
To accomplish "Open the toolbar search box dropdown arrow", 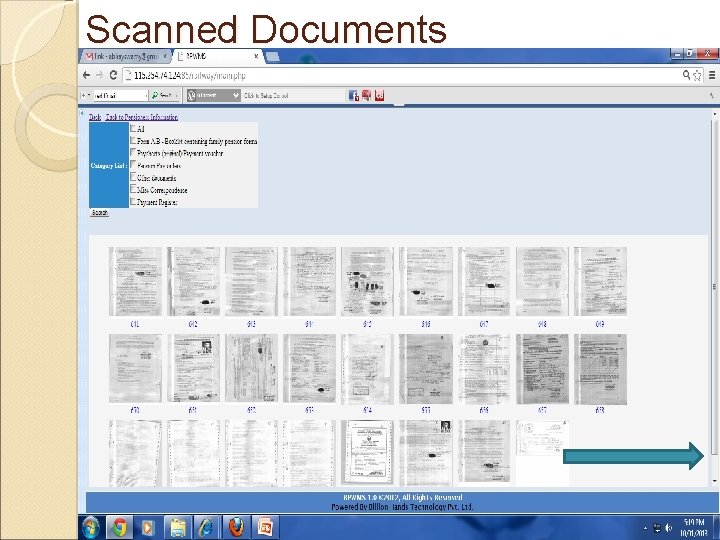I will (x=146, y=96).
